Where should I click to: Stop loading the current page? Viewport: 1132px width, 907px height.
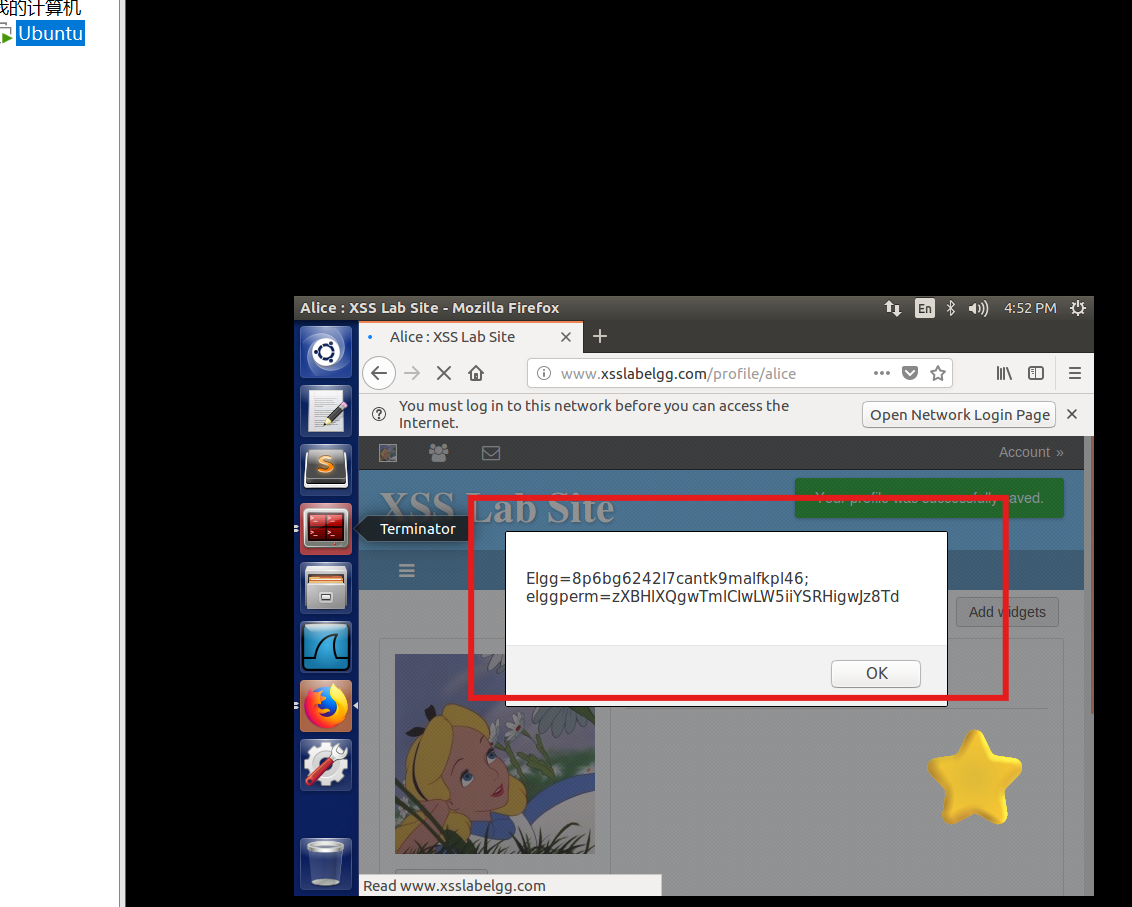(x=444, y=373)
